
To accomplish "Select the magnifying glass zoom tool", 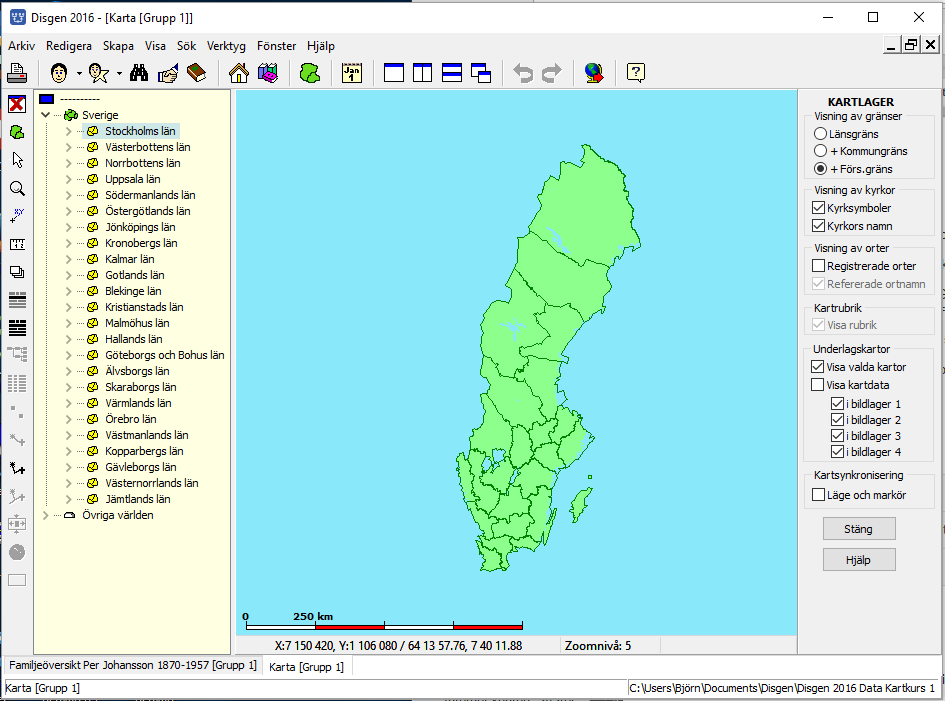I will click(17, 188).
